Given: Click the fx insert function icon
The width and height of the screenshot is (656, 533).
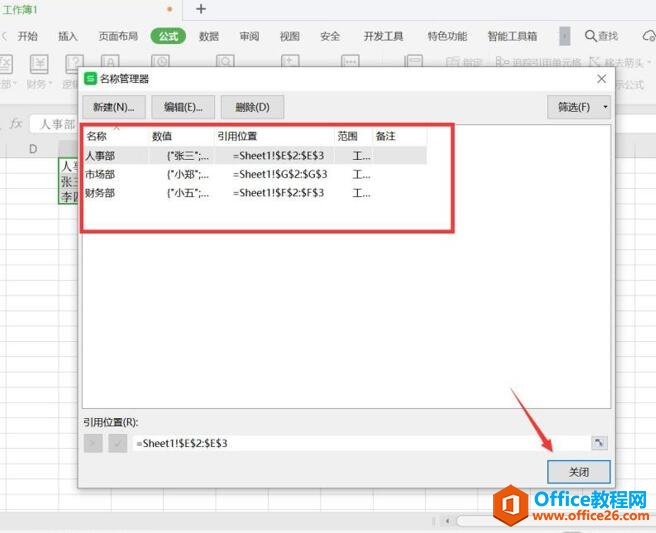Looking at the screenshot, I should click(x=16, y=123).
